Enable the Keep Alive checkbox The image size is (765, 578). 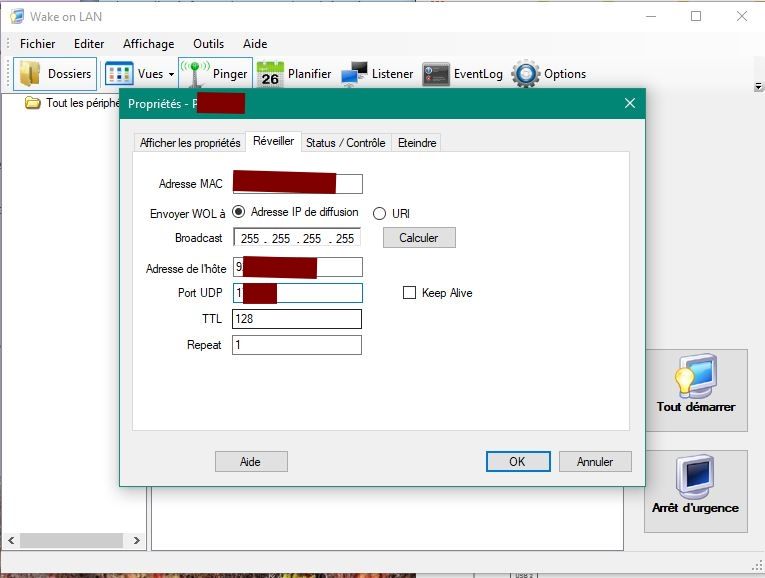(409, 293)
